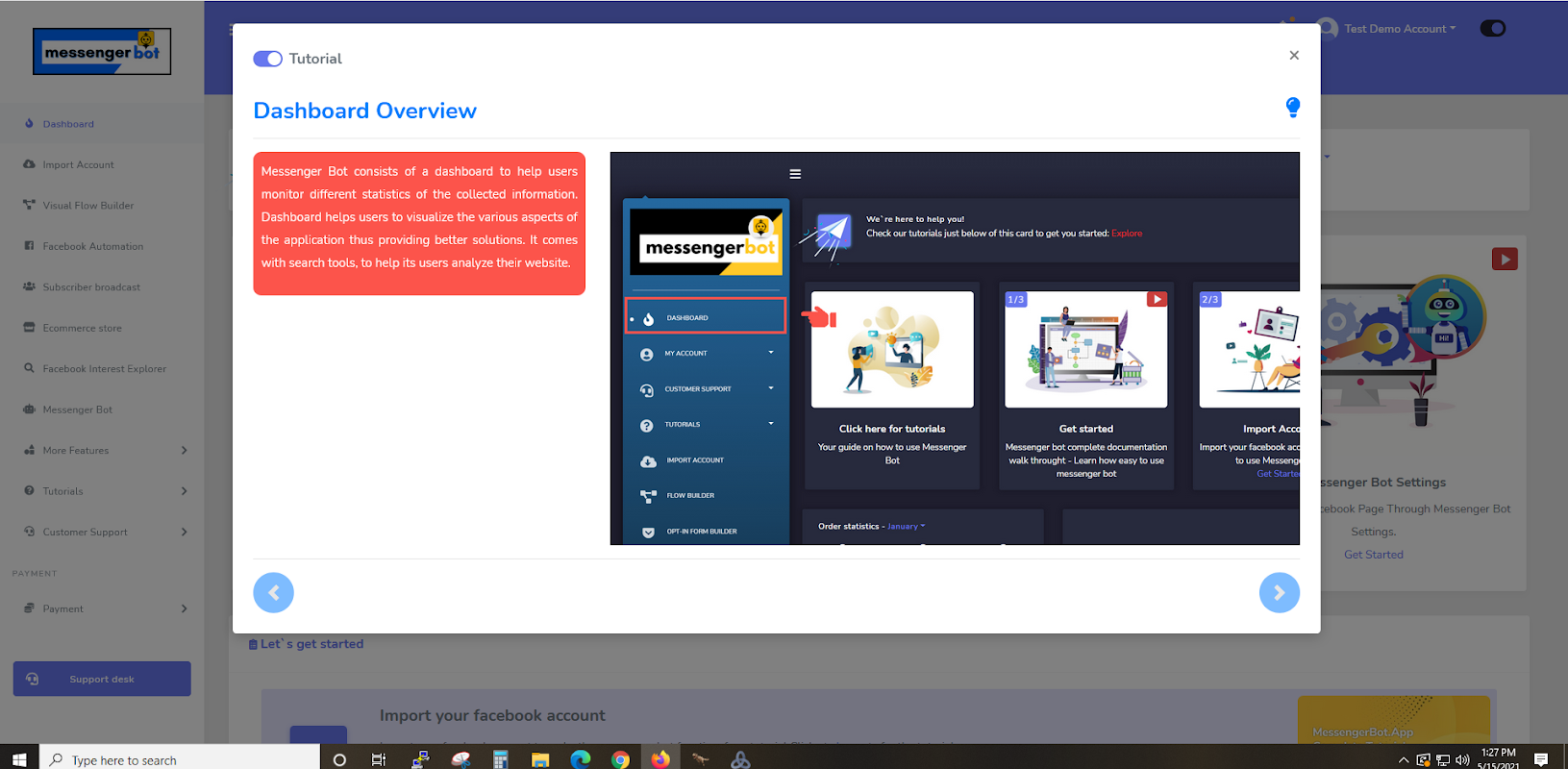Click the Facebook Interest Explorer magnifier icon

click(29, 368)
